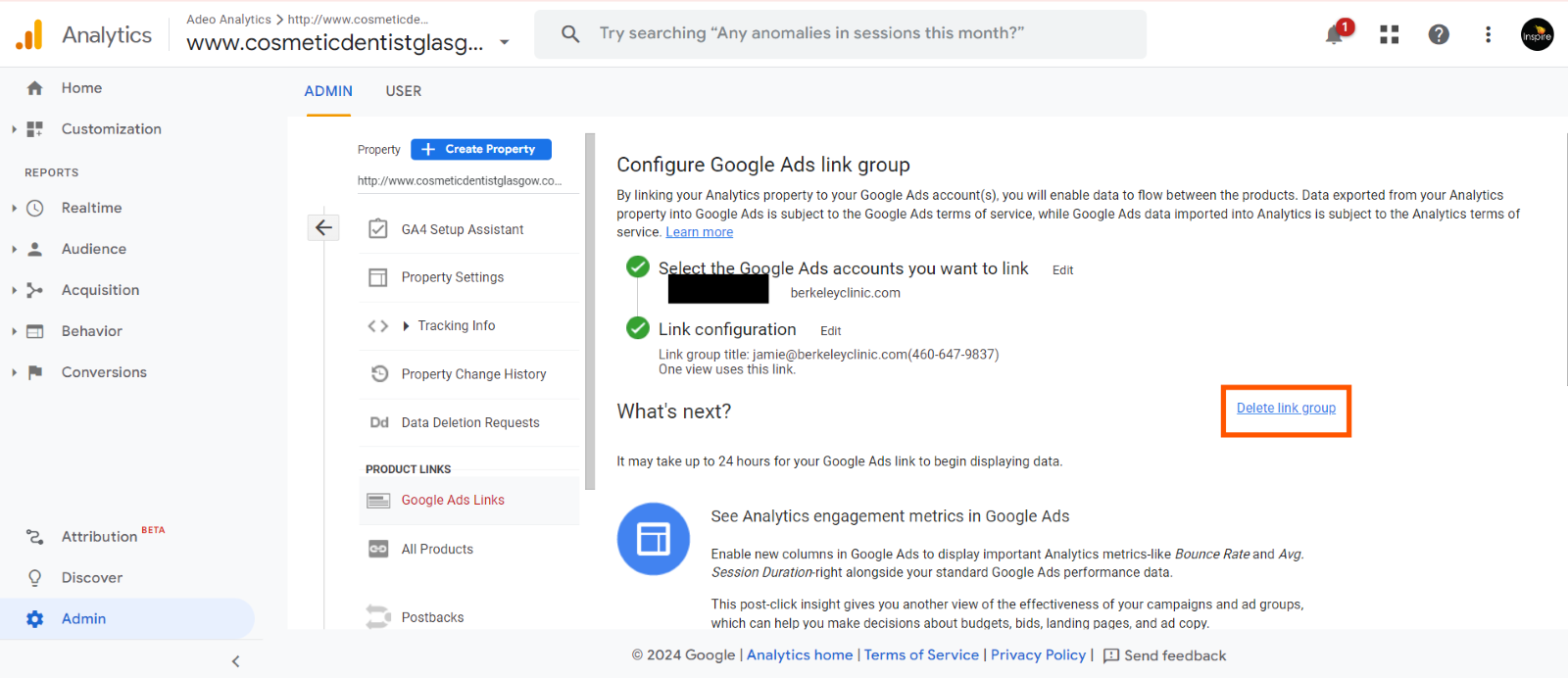Click the Data Deletion Requests Dd icon
Viewport: 1568px width, 678px height.
pyautogui.click(x=379, y=422)
